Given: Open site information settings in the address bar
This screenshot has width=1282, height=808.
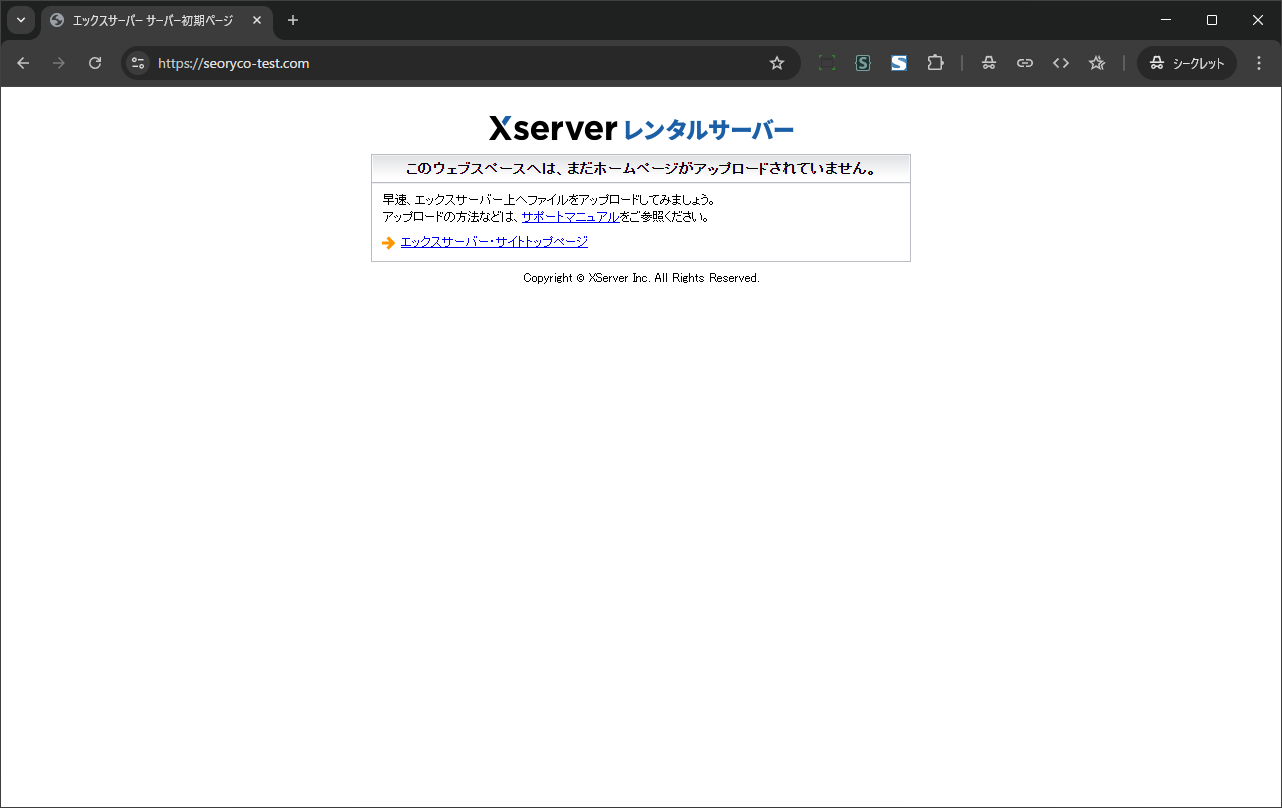Looking at the screenshot, I should click(x=136, y=62).
